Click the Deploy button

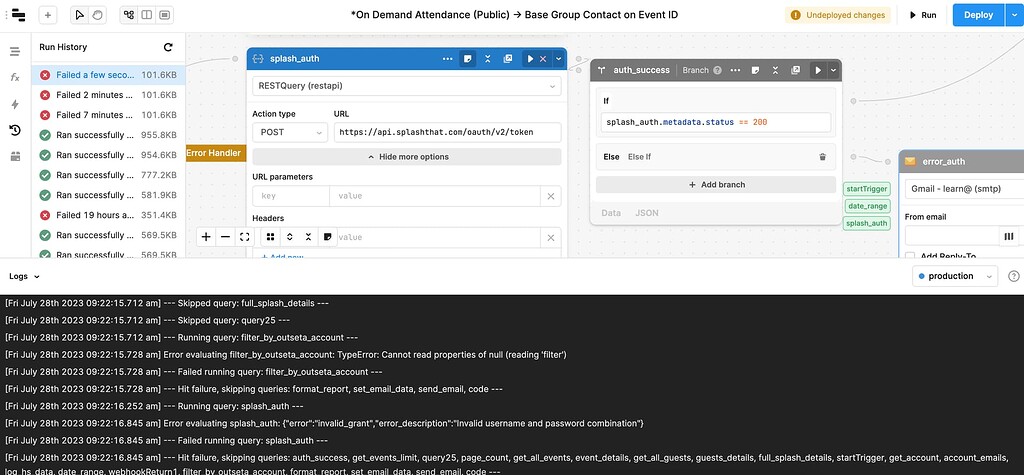tap(978, 15)
